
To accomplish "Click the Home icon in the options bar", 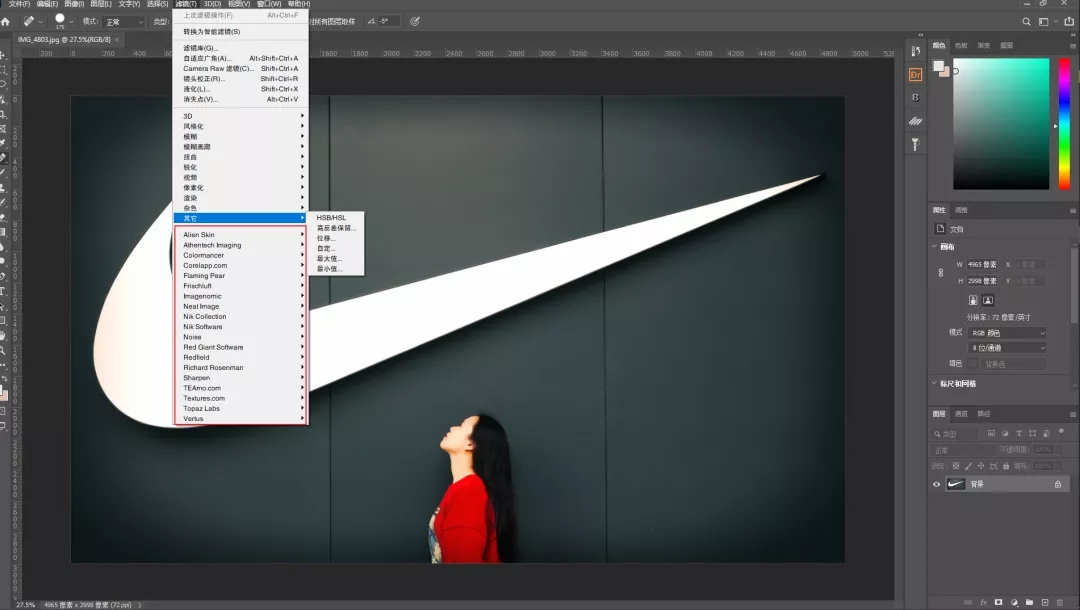I will pos(6,22).
